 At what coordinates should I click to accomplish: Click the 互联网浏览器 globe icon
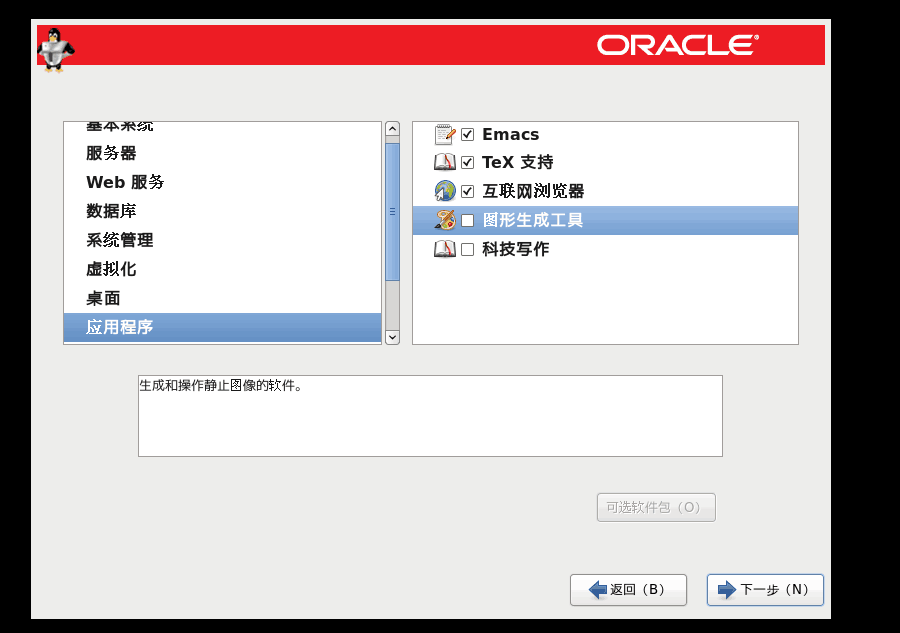tap(445, 191)
